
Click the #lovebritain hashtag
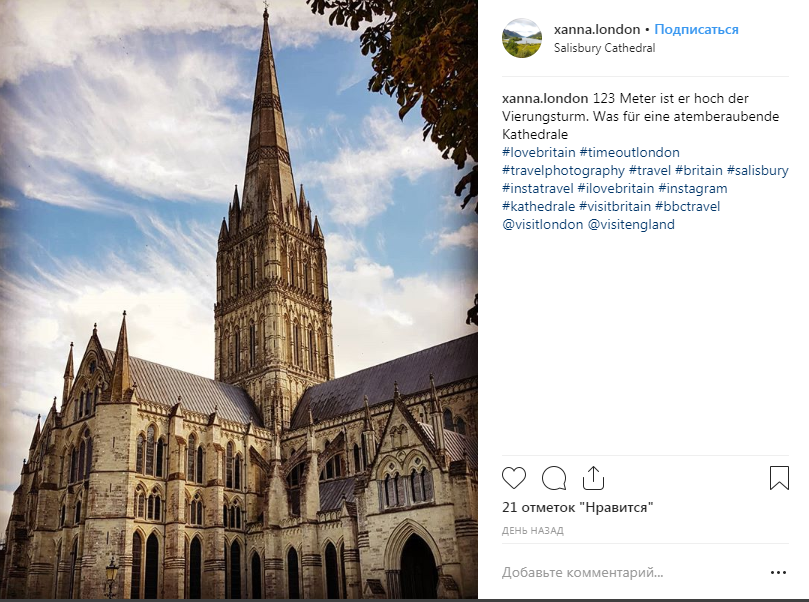[x=539, y=152]
